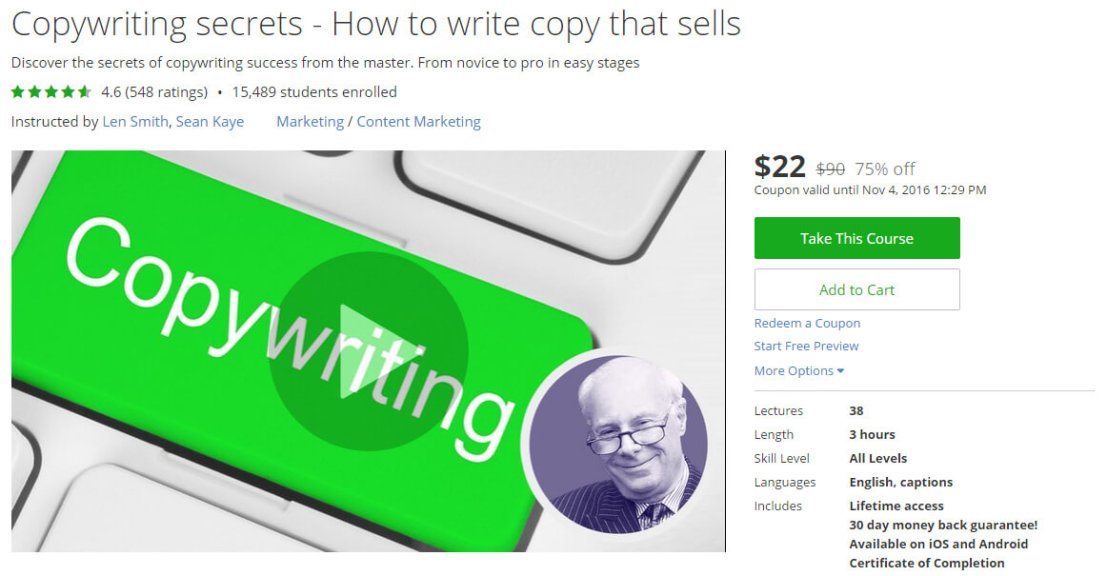
Task: Click the instructor portrait circle
Action: [x=618, y=443]
